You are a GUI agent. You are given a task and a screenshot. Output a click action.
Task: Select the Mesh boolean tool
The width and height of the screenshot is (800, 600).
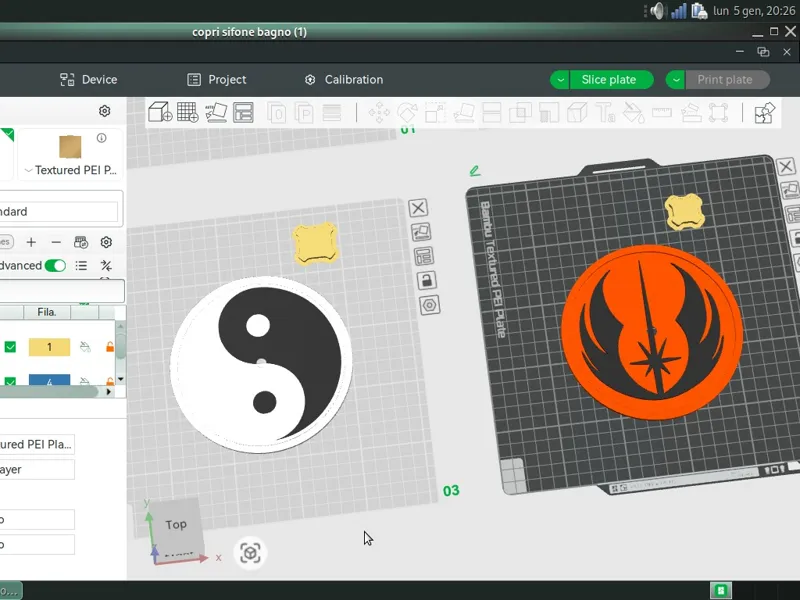coord(520,113)
